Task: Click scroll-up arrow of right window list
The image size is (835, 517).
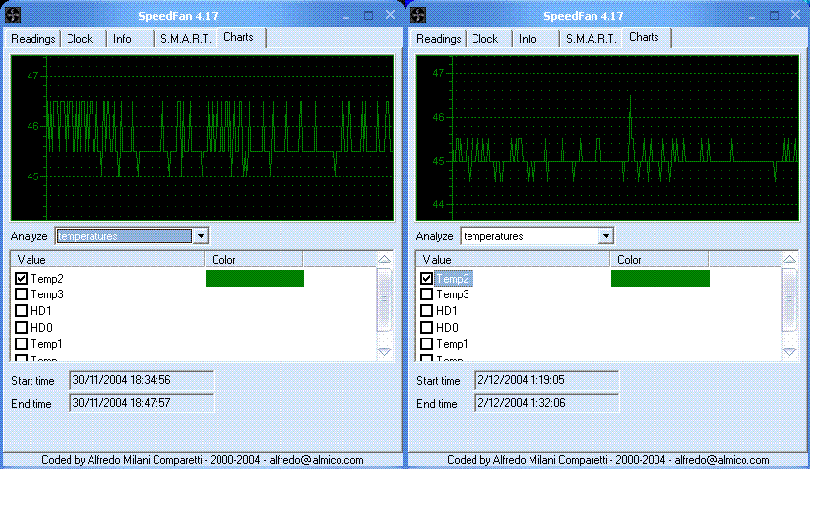Action: 789,259
